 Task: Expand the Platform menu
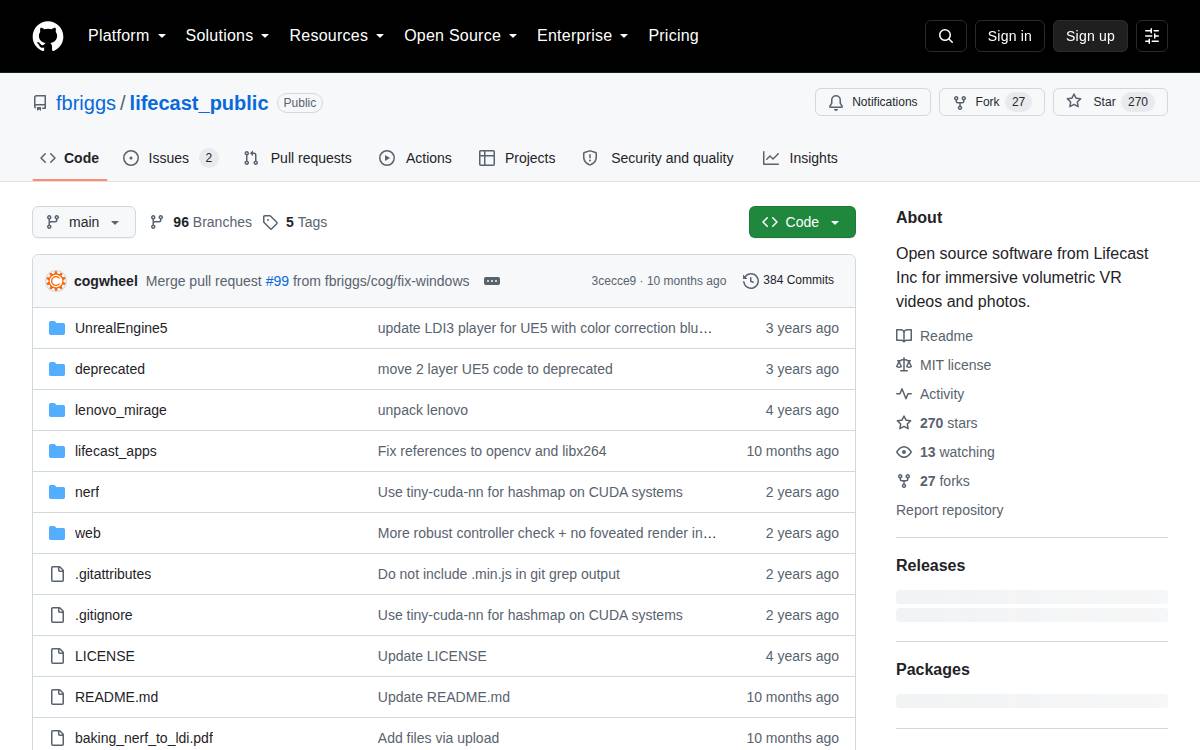click(127, 35)
